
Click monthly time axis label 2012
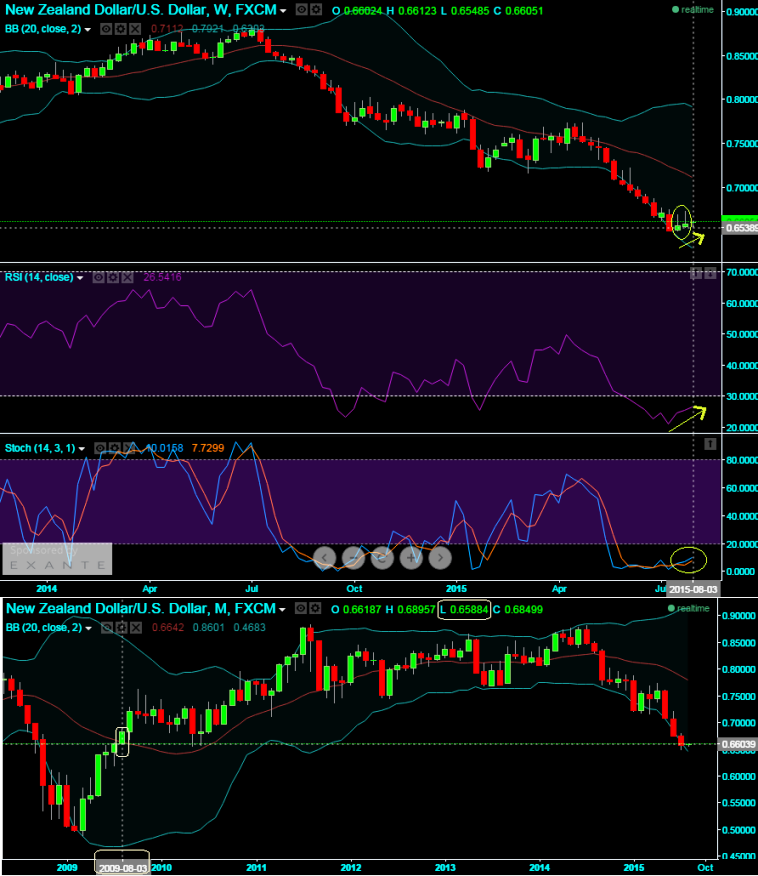[351, 868]
